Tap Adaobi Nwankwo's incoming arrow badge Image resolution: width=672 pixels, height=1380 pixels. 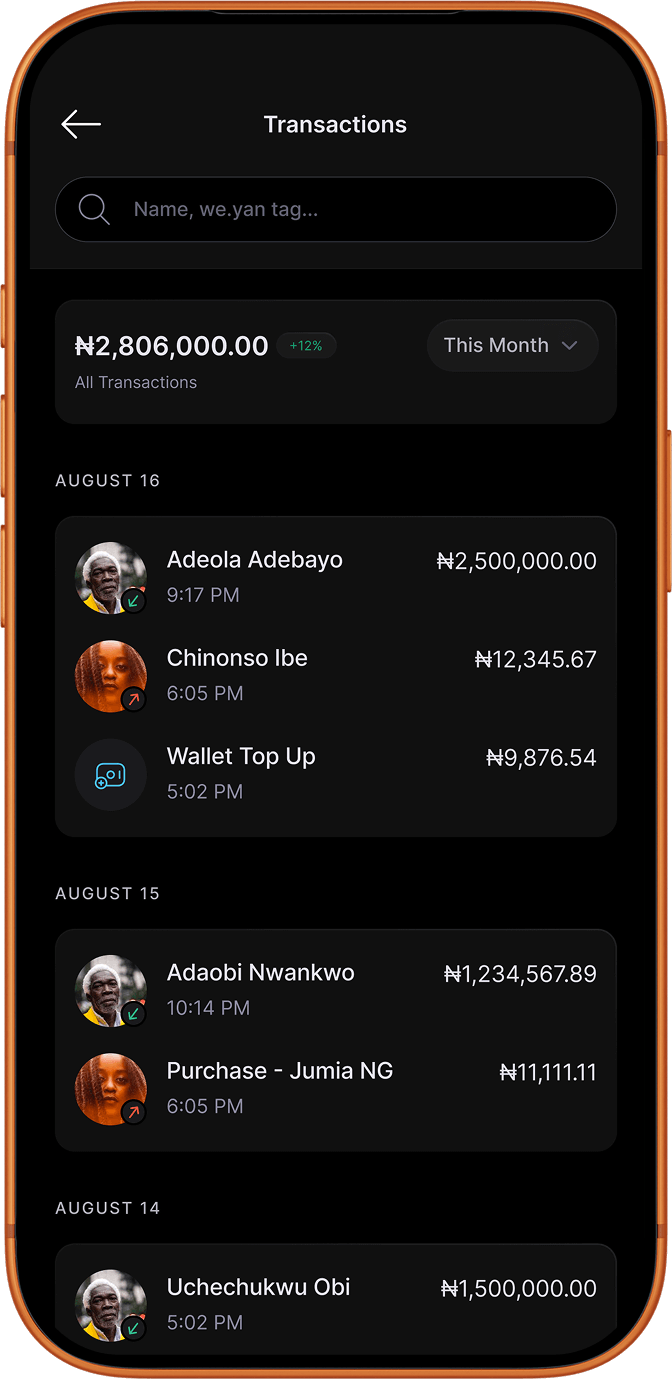coord(134,1014)
